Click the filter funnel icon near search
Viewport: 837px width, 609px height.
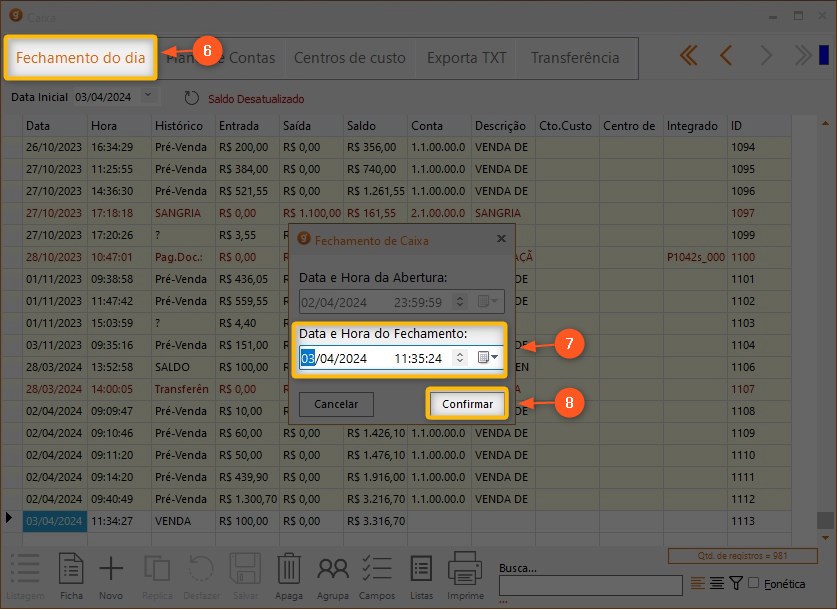736,583
